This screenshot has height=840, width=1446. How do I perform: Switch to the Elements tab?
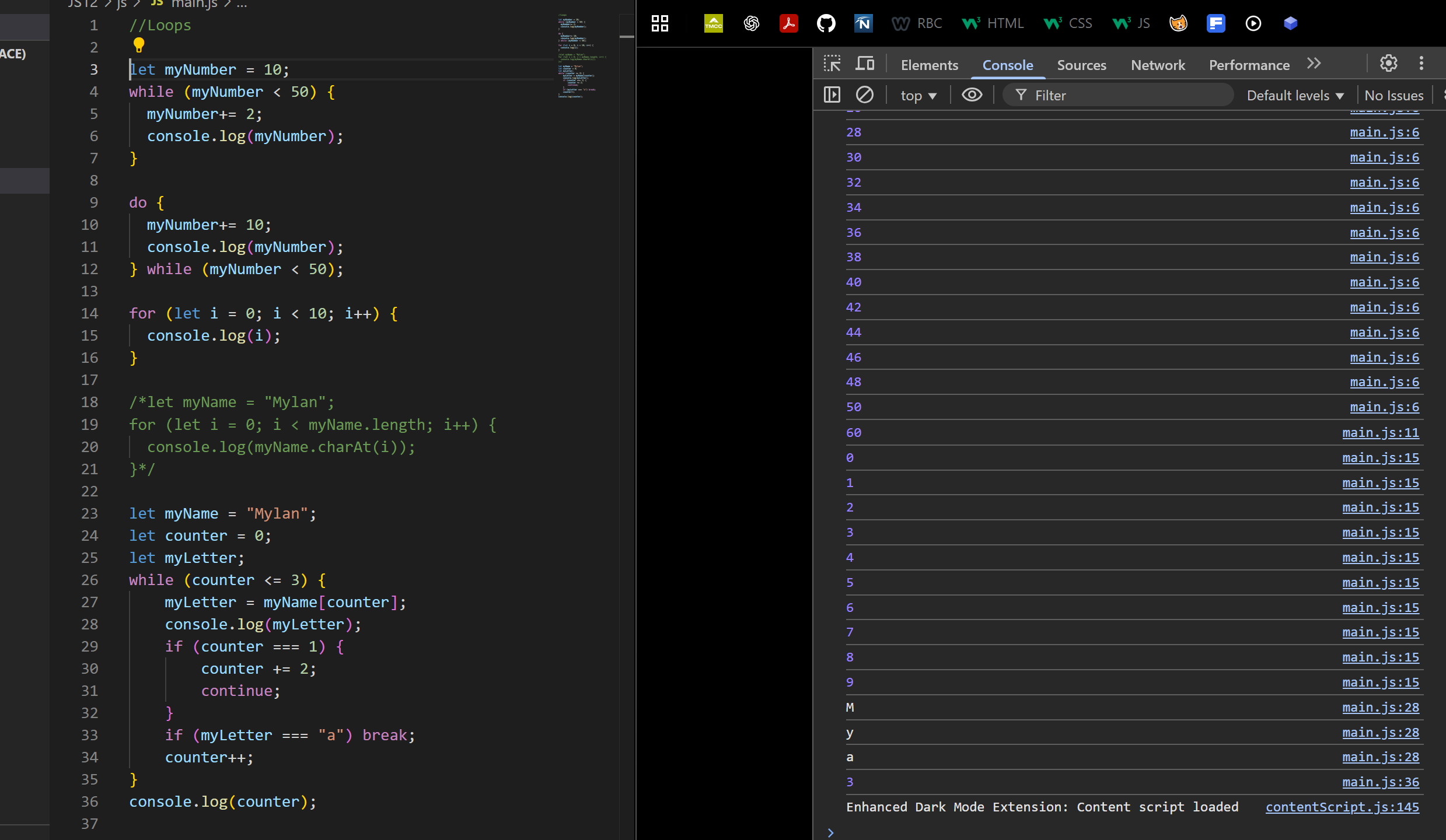tap(929, 65)
